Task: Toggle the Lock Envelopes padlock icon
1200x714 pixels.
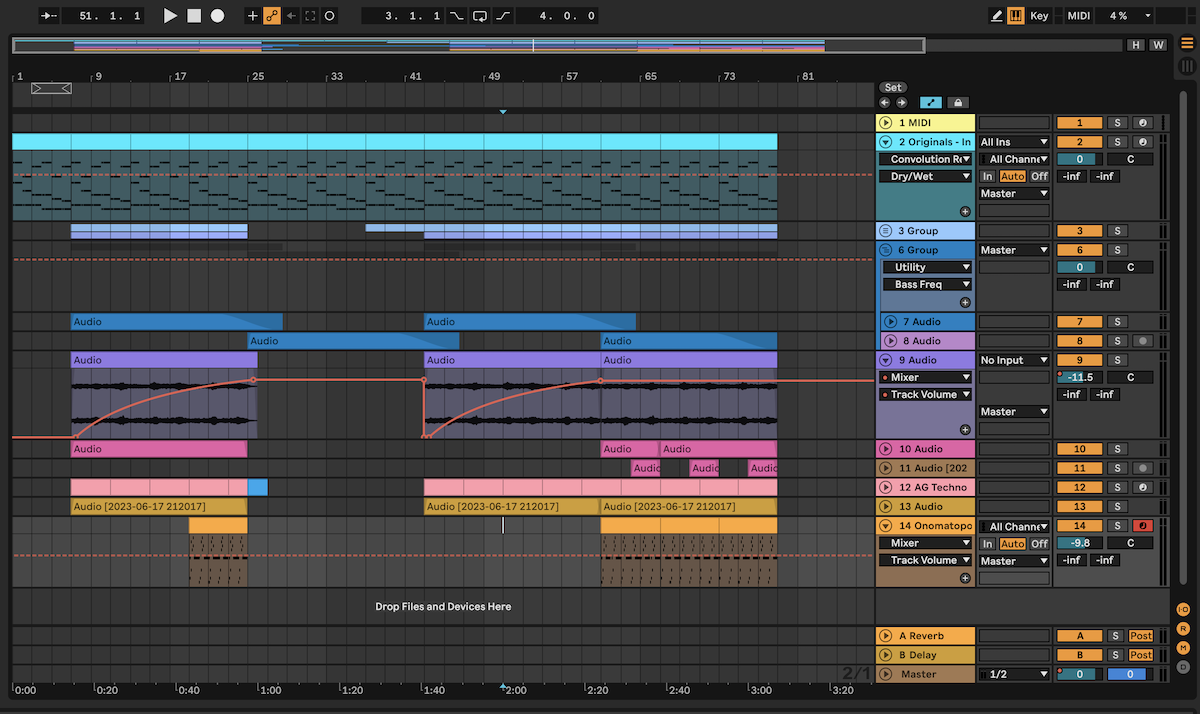Action: (957, 102)
